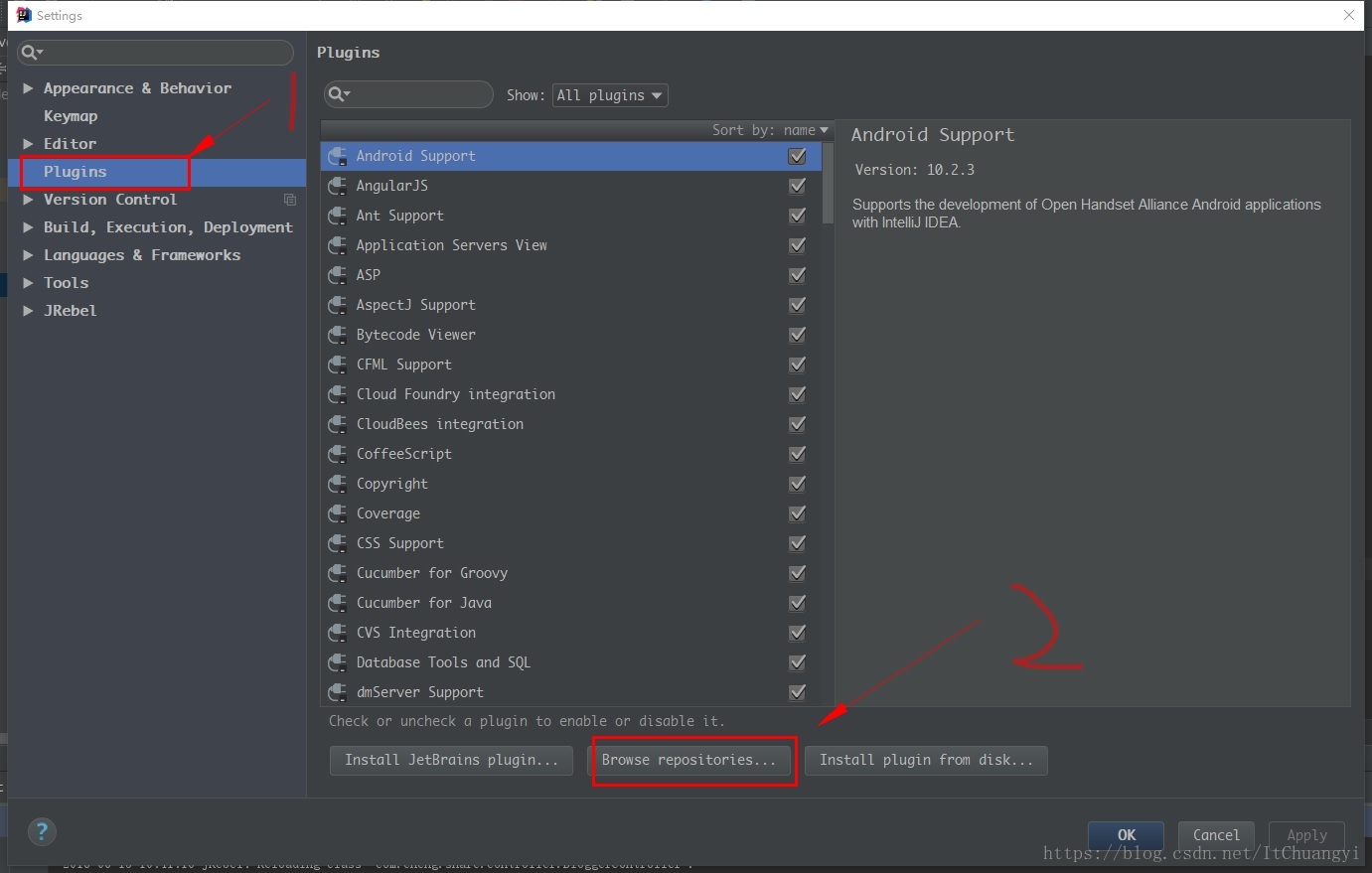Click the Cancel button
The width and height of the screenshot is (1372, 873).
(1216, 835)
